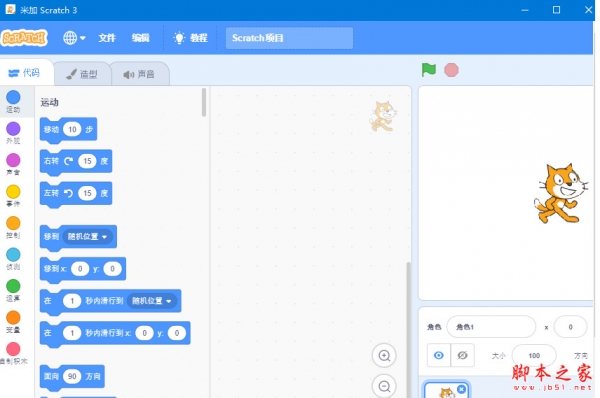Click the Scratch项目 project name field

point(289,38)
